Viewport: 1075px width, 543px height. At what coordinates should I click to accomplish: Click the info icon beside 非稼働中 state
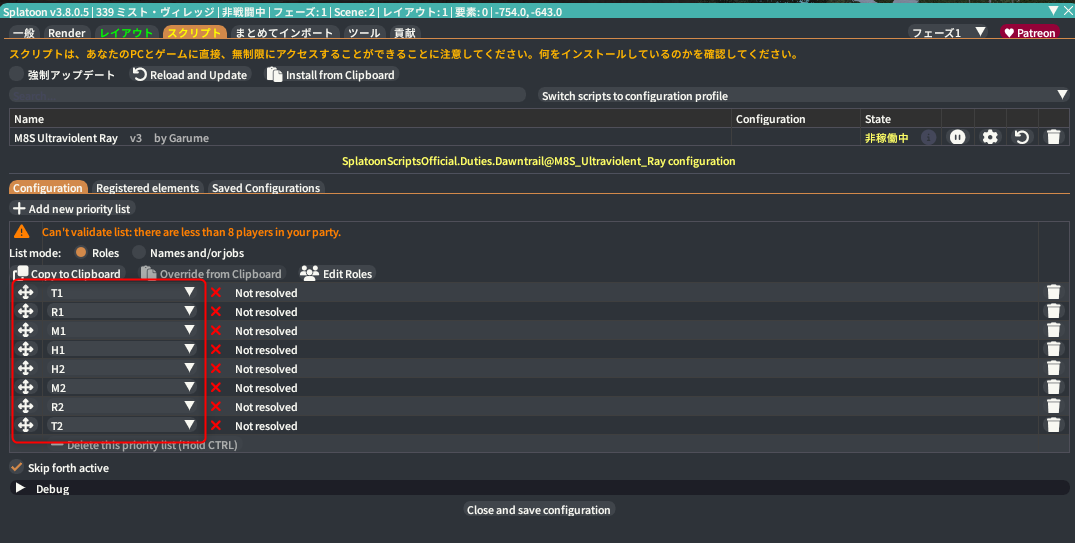click(x=928, y=137)
